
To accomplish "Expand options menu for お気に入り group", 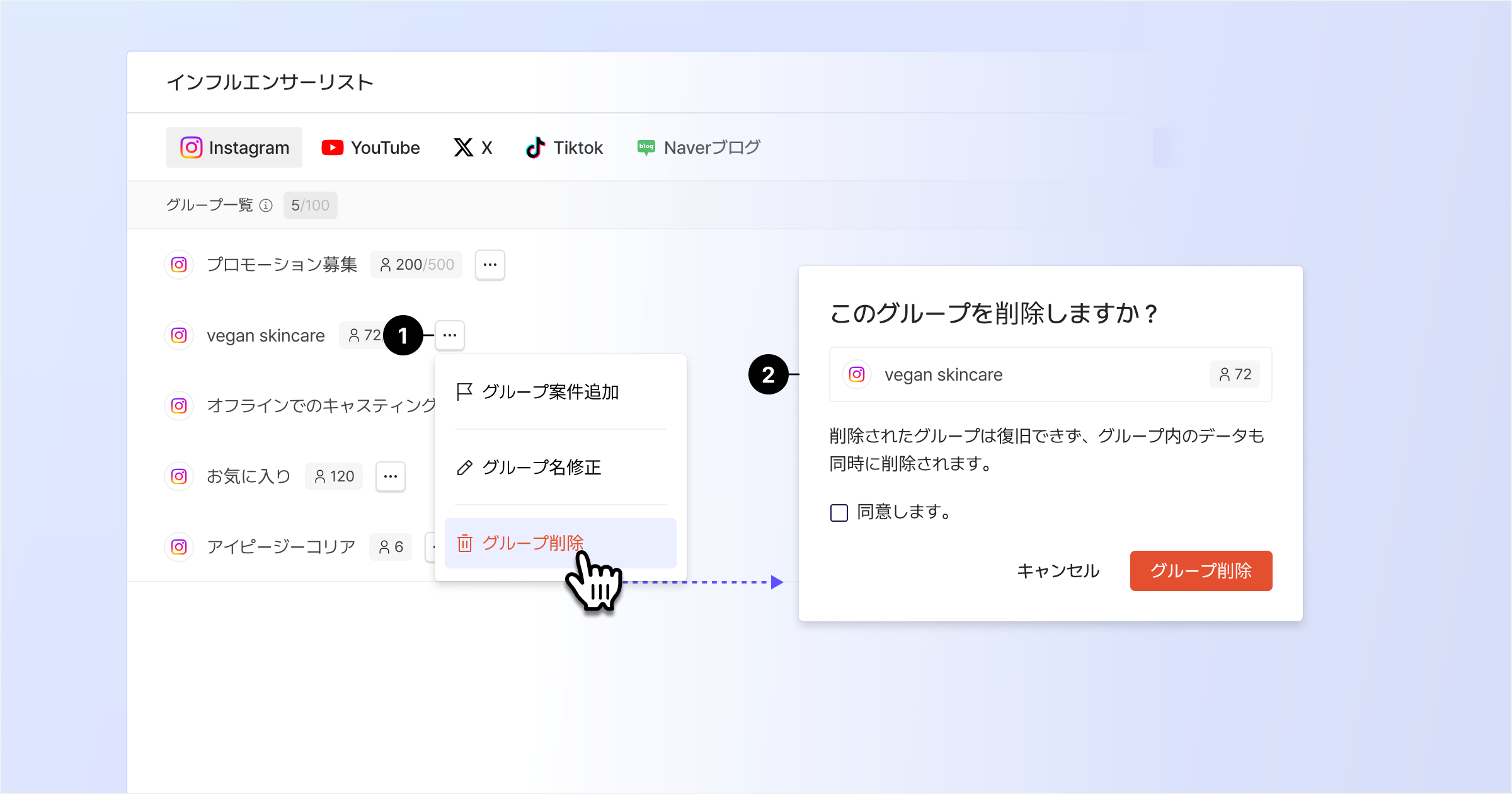I will pyautogui.click(x=390, y=476).
